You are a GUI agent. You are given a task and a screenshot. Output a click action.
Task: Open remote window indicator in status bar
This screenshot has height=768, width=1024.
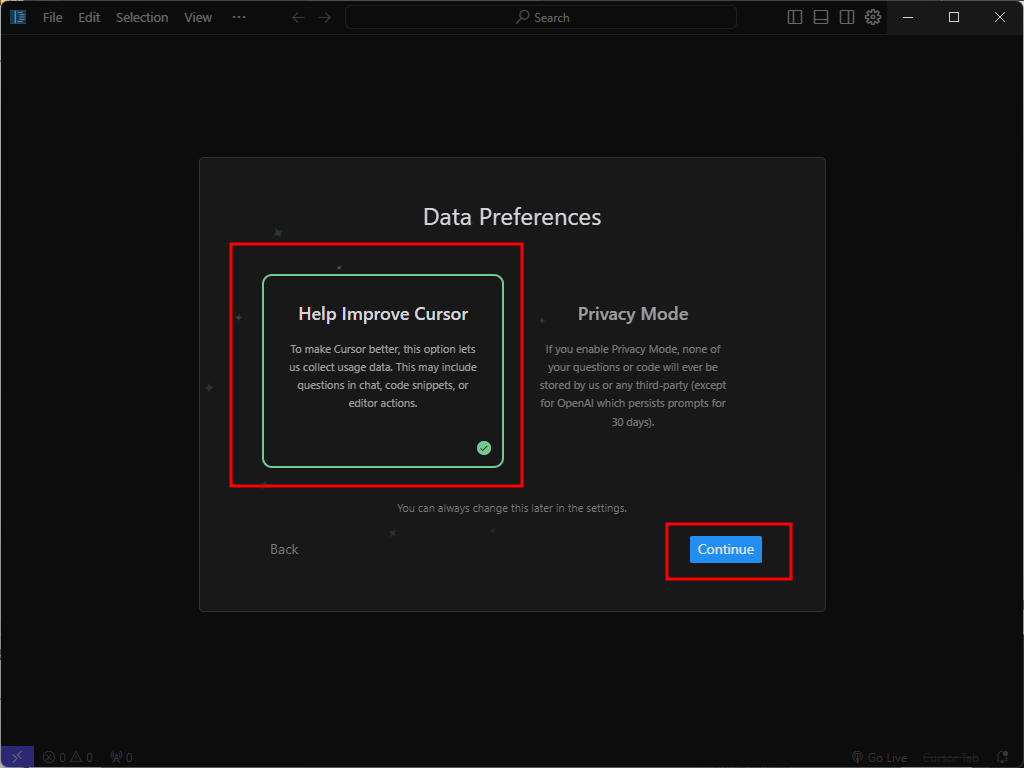pos(18,757)
